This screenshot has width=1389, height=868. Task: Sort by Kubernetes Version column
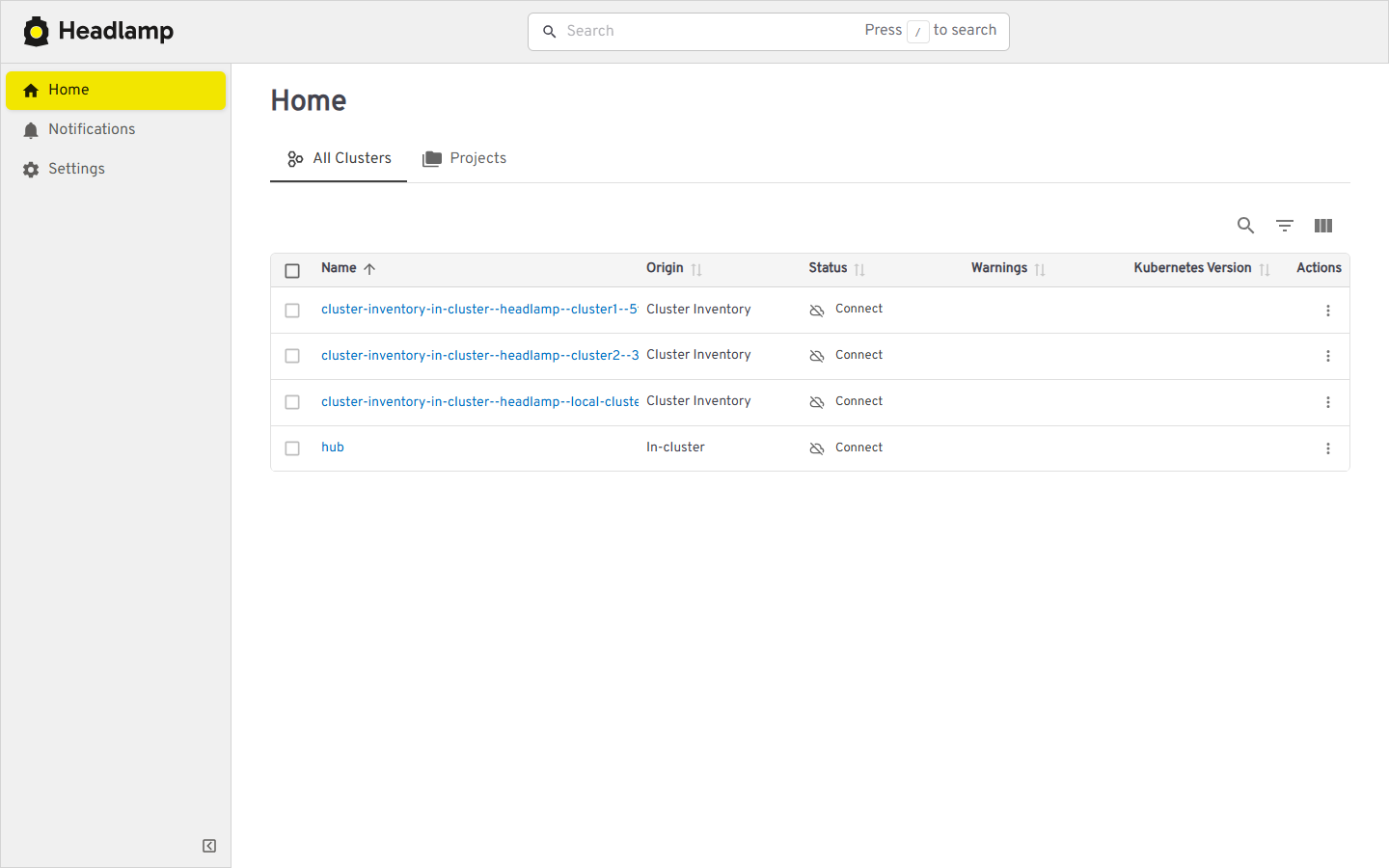point(1265,270)
